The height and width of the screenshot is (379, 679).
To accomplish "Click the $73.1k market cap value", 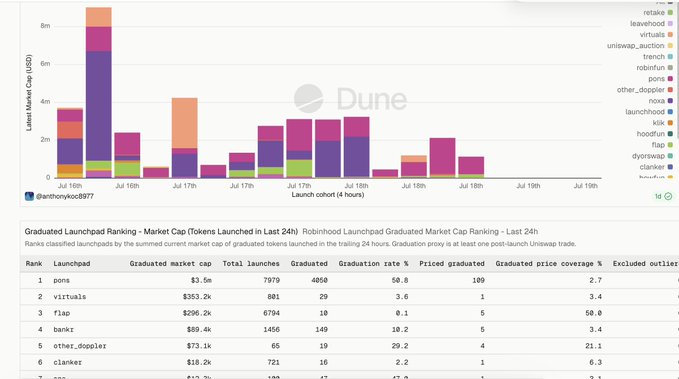I will (199, 346).
